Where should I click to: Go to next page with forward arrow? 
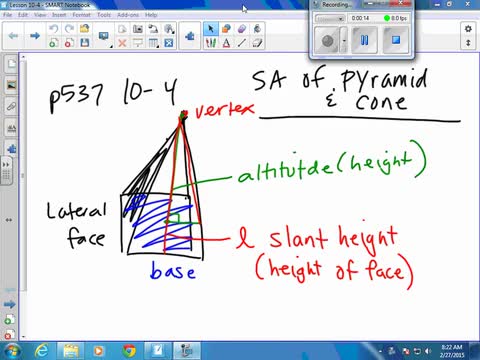pos(35,36)
